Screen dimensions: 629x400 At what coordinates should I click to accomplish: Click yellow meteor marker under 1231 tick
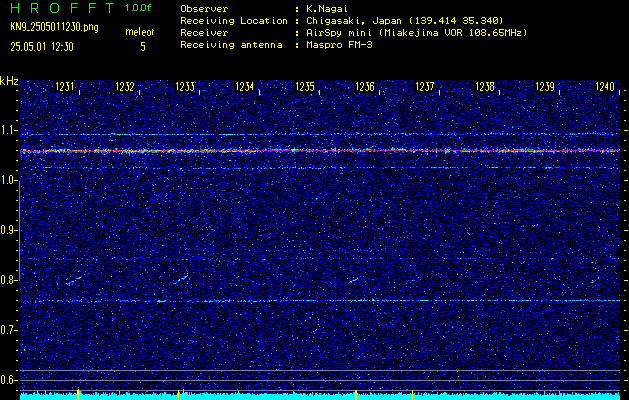78,394
